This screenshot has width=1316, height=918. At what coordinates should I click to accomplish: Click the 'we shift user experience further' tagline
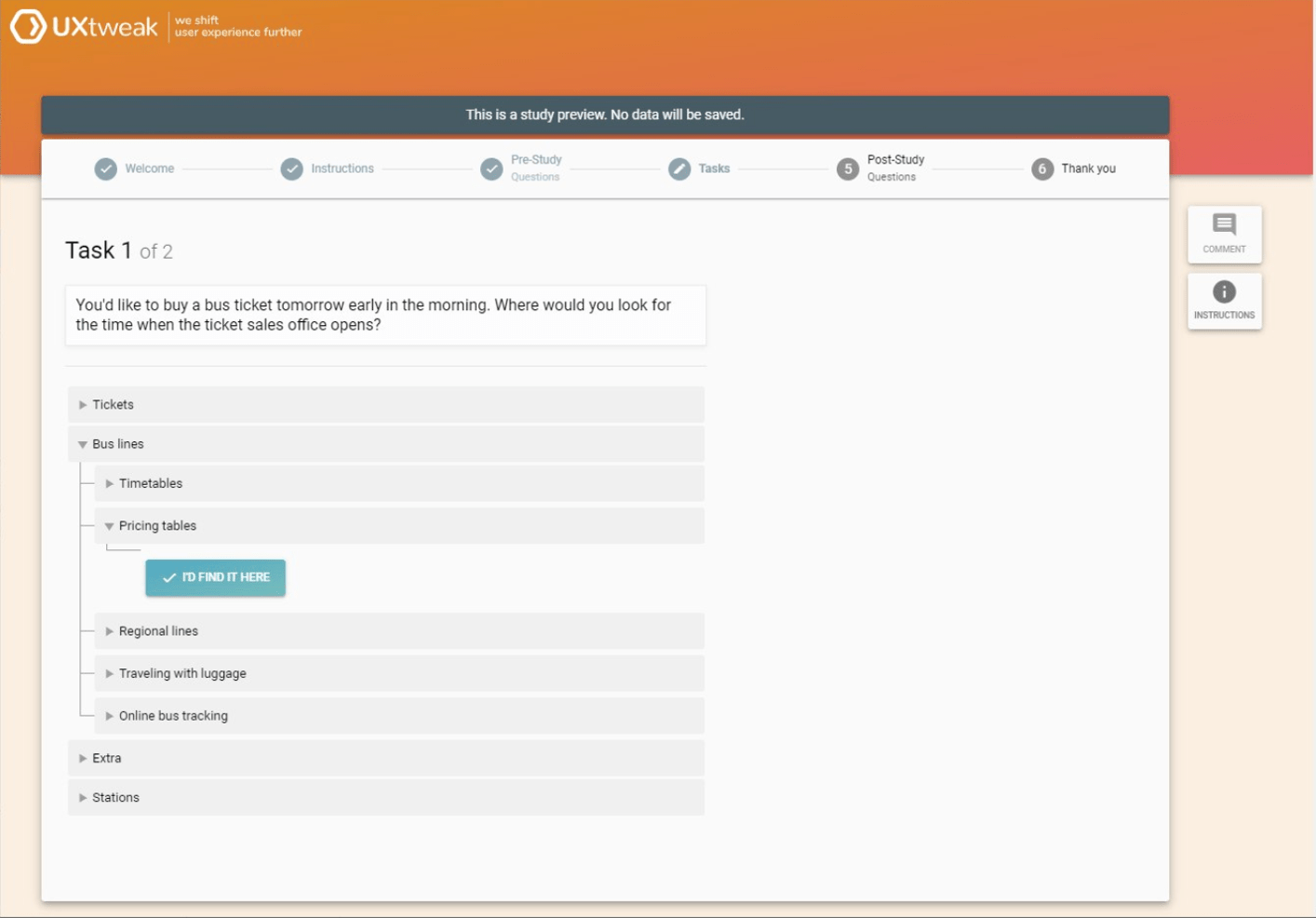coord(238,26)
